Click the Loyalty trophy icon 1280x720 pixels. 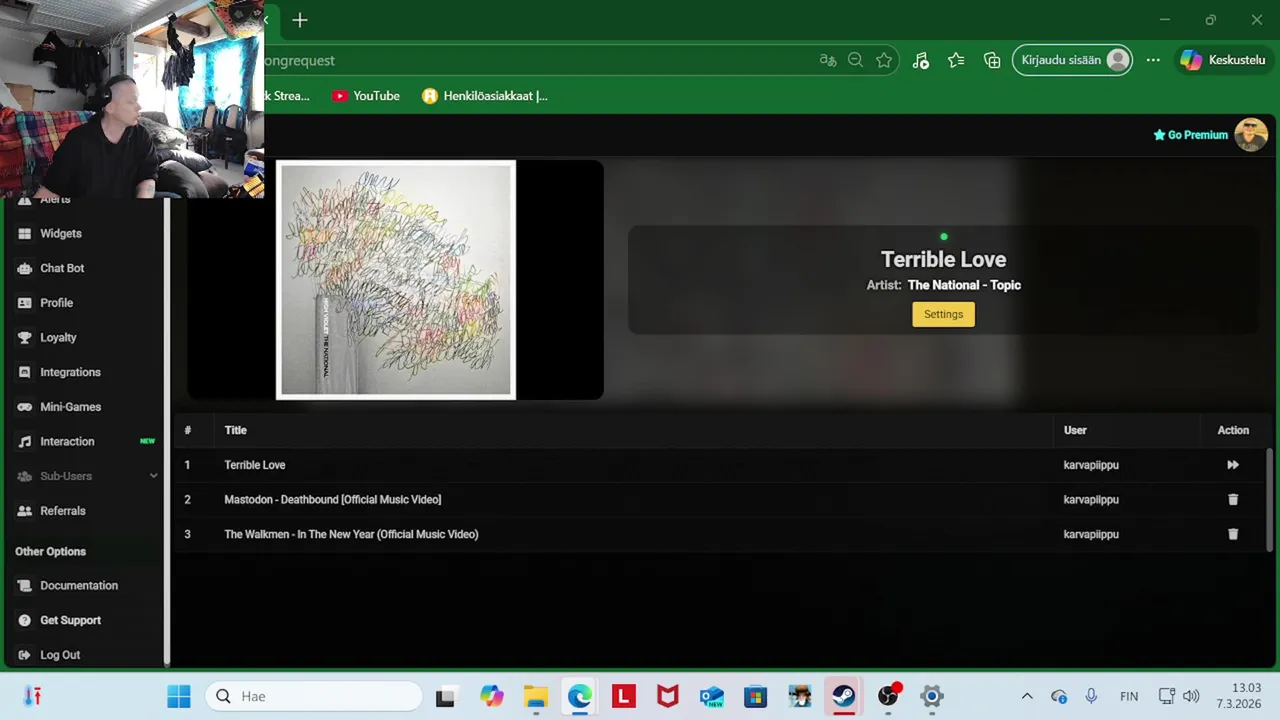tap(25, 338)
